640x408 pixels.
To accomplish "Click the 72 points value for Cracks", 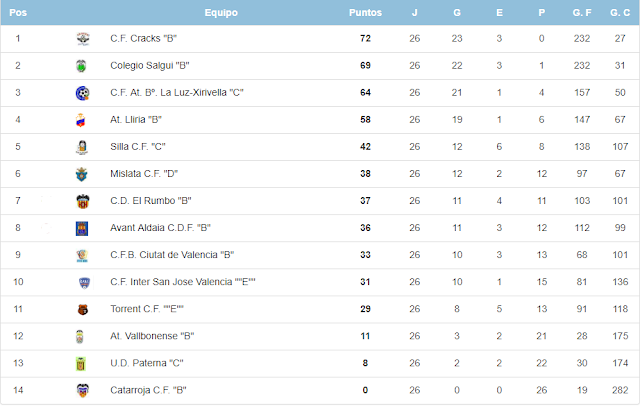I will (365, 38).
